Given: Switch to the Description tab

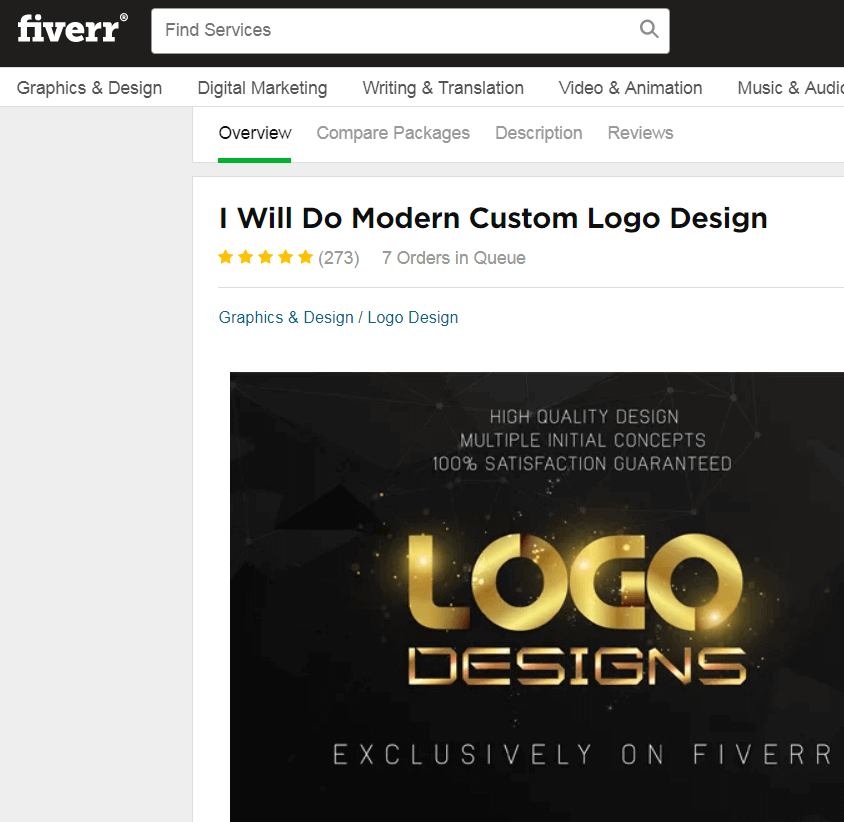Looking at the screenshot, I should tap(539, 133).
